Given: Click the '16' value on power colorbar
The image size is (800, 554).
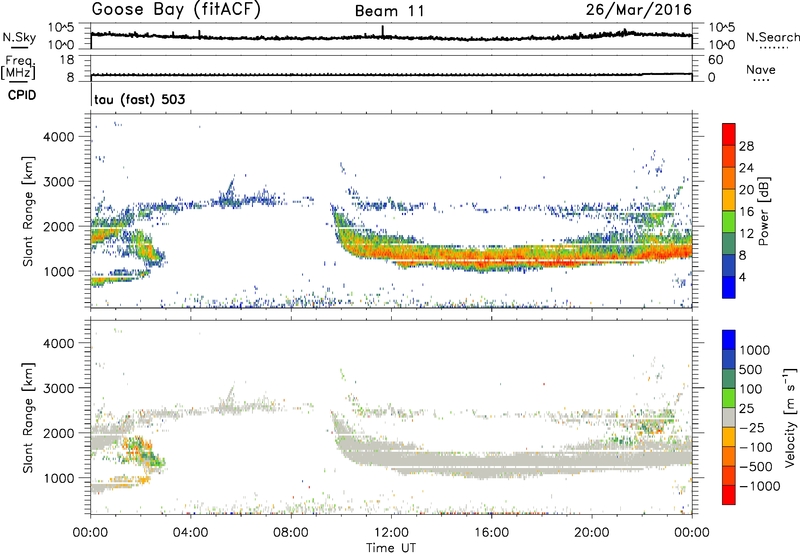Looking at the screenshot, I should [x=746, y=212].
